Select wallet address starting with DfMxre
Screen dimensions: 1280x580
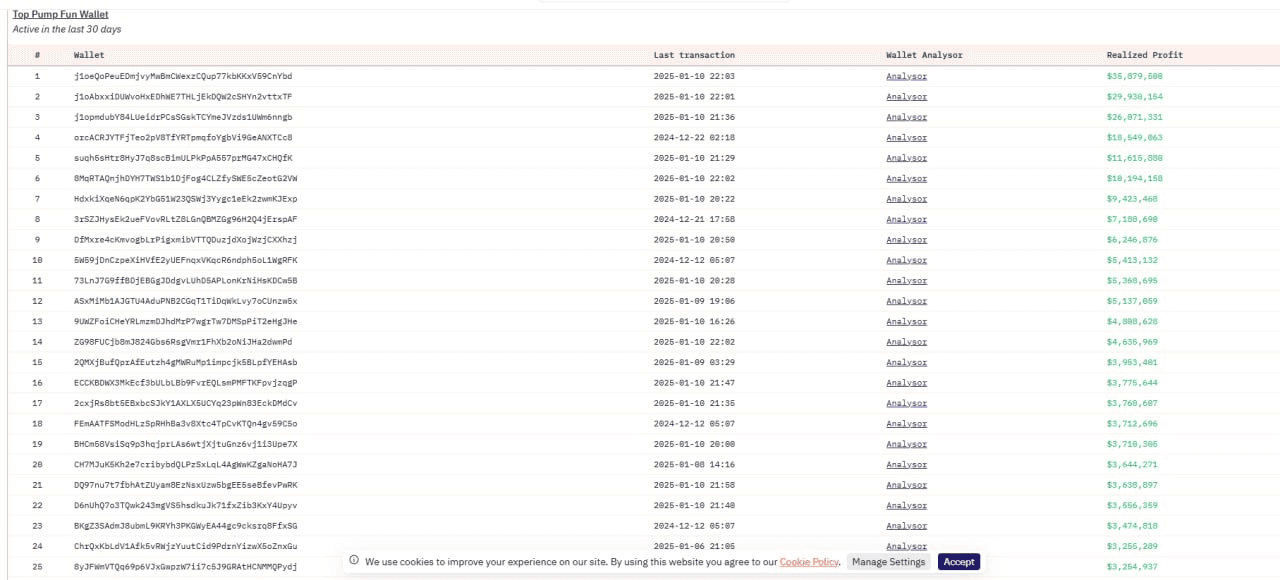tap(185, 240)
